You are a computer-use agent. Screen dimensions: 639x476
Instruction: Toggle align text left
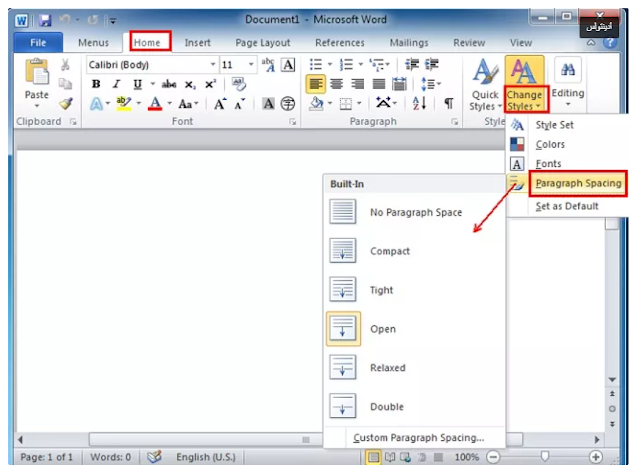tap(316, 84)
